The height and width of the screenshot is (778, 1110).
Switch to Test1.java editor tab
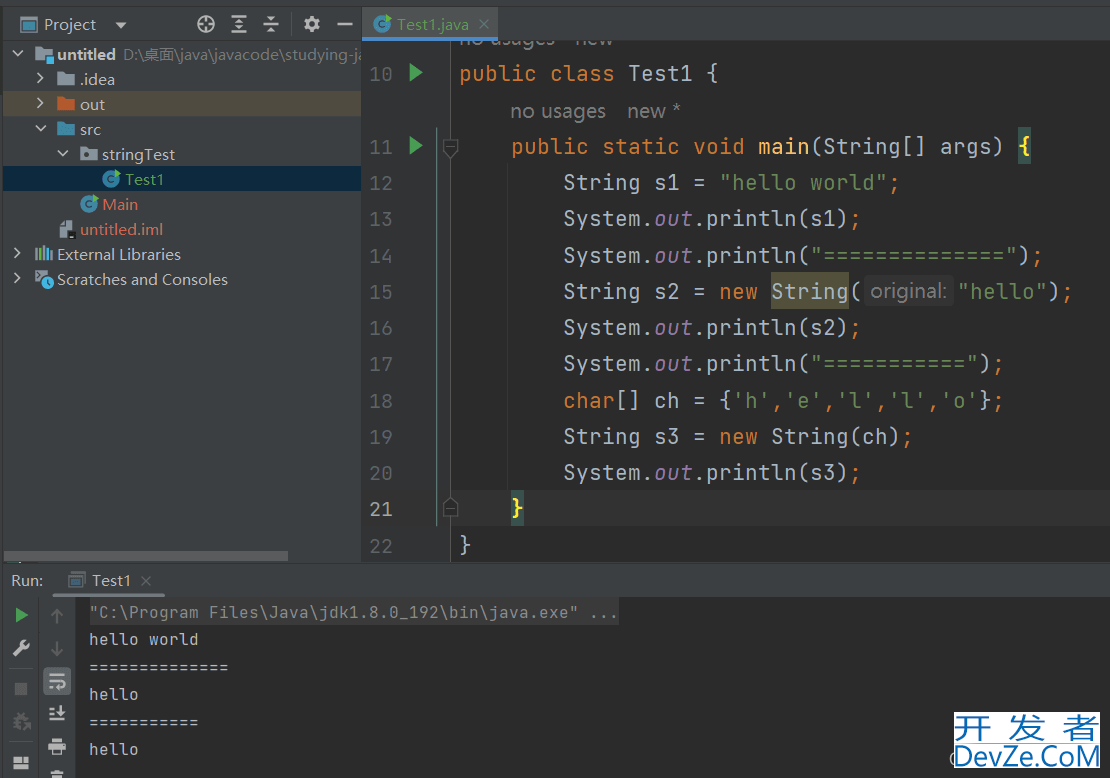click(x=431, y=24)
